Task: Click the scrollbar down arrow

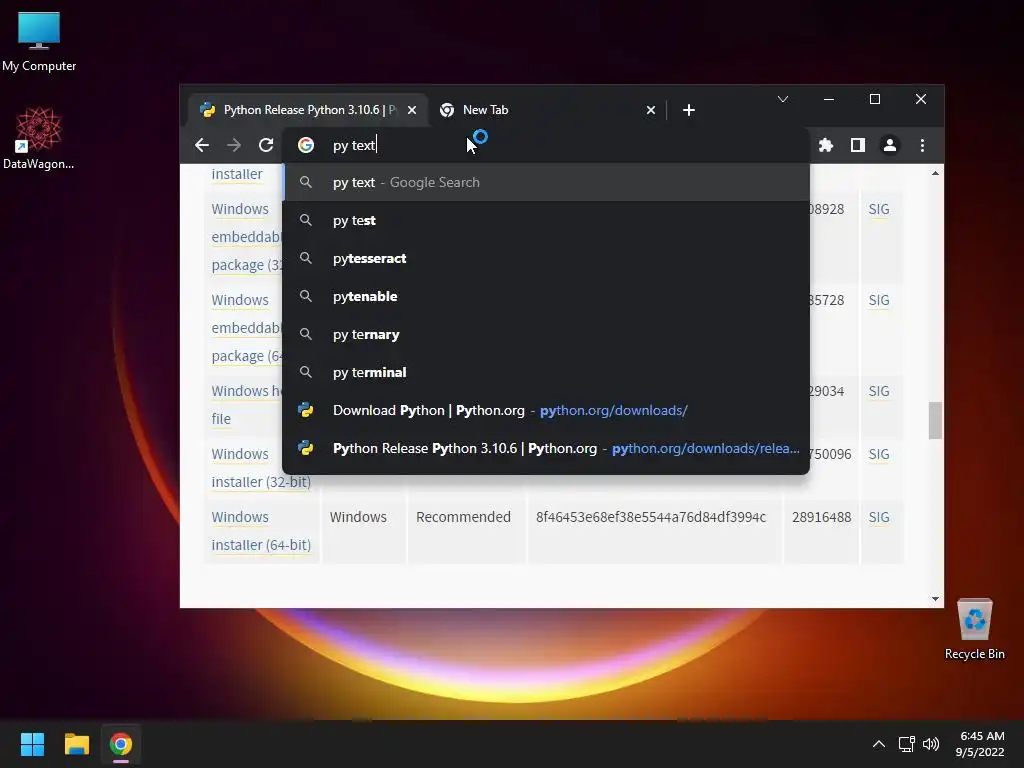Action: (935, 599)
